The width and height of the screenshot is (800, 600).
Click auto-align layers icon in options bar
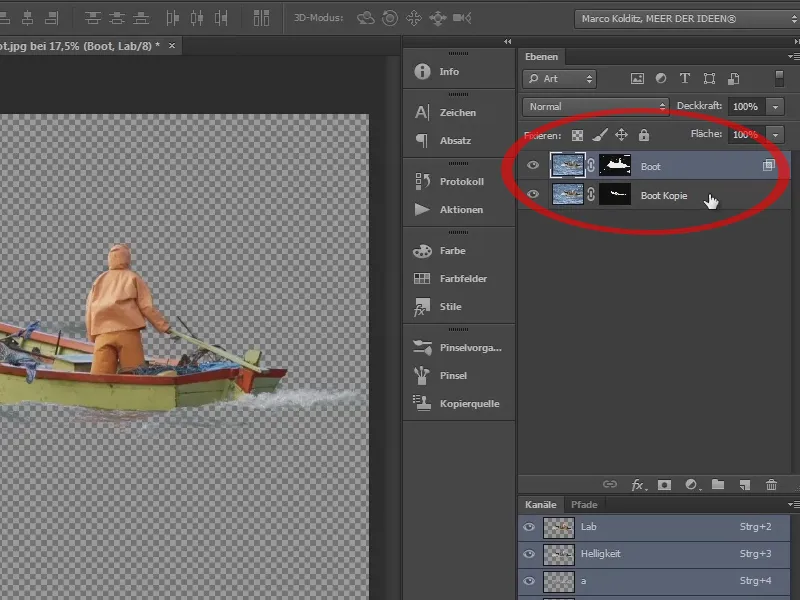pos(261,18)
